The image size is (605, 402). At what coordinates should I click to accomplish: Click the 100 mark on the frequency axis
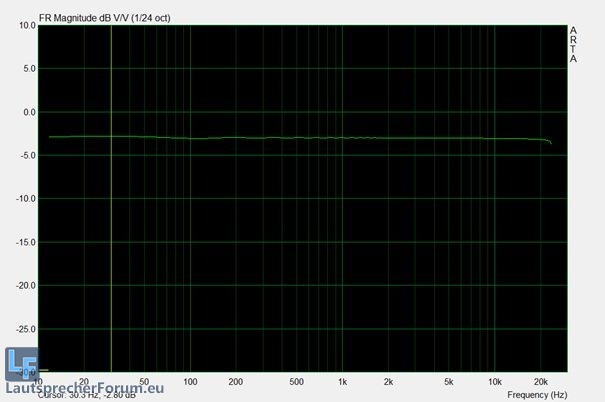click(x=190, y=381)
